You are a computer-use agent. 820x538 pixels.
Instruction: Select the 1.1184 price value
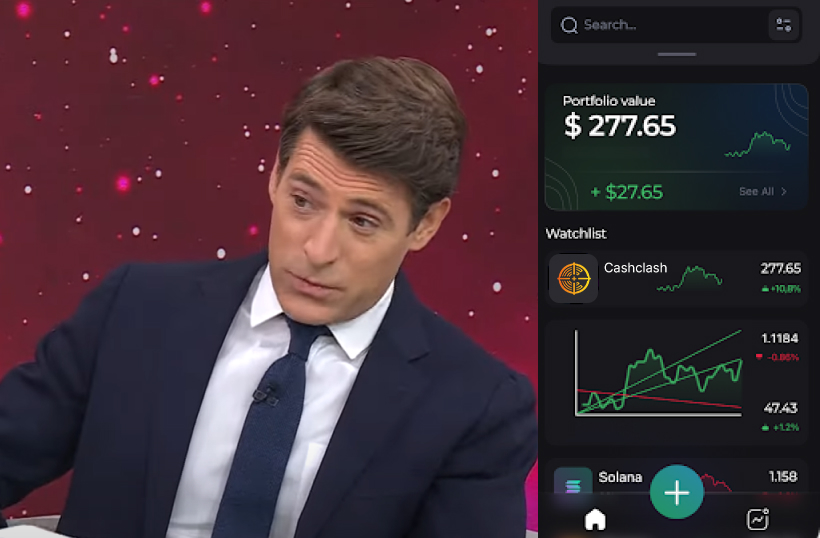780,338
